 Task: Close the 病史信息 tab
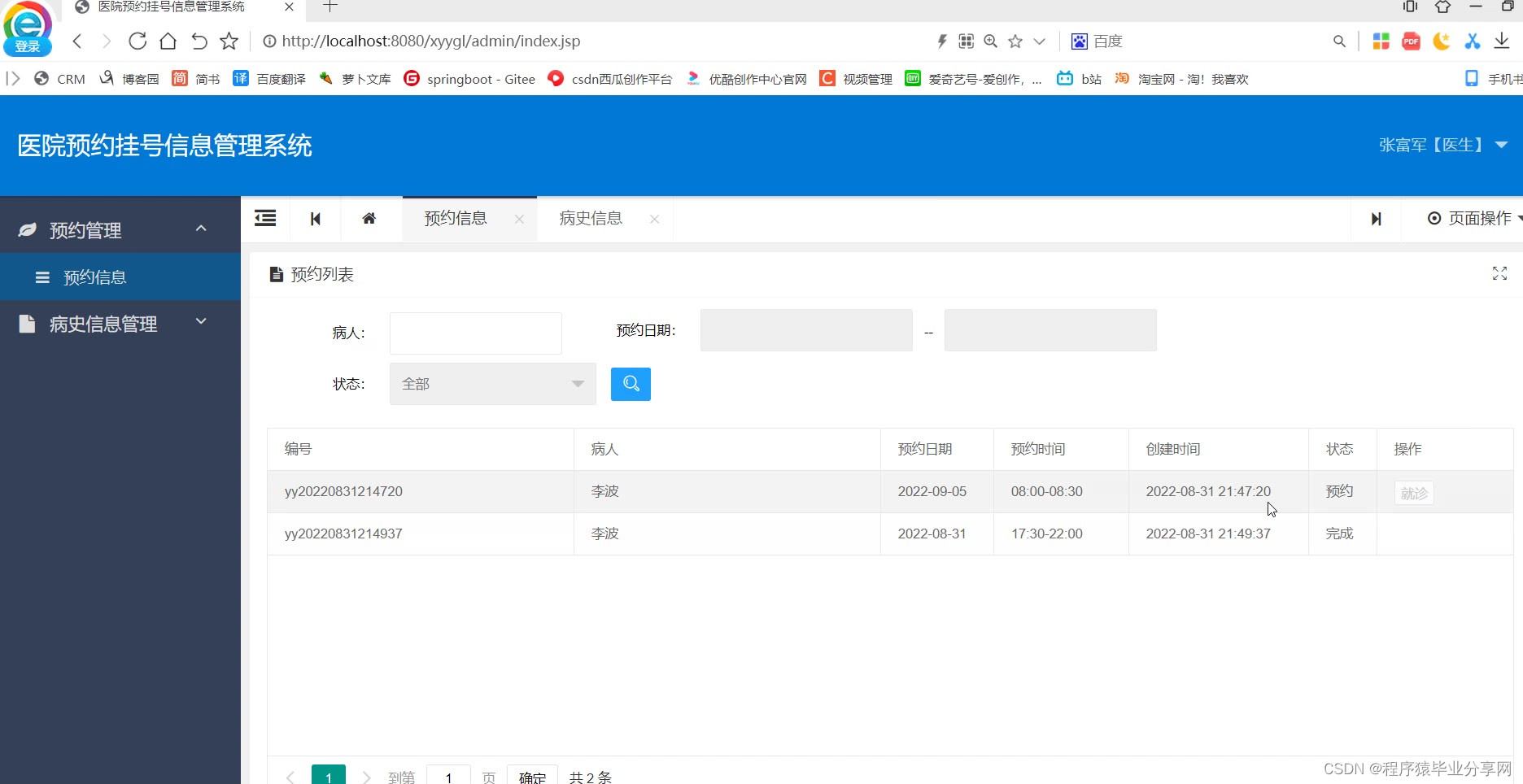coord(654,219)
